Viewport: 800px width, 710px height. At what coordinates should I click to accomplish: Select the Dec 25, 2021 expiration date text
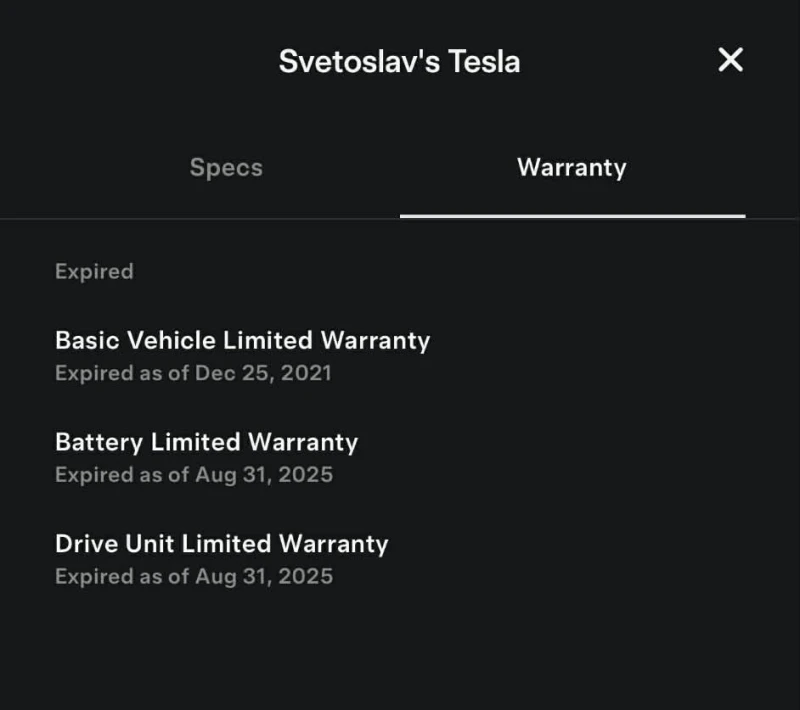tap(196, 373)
